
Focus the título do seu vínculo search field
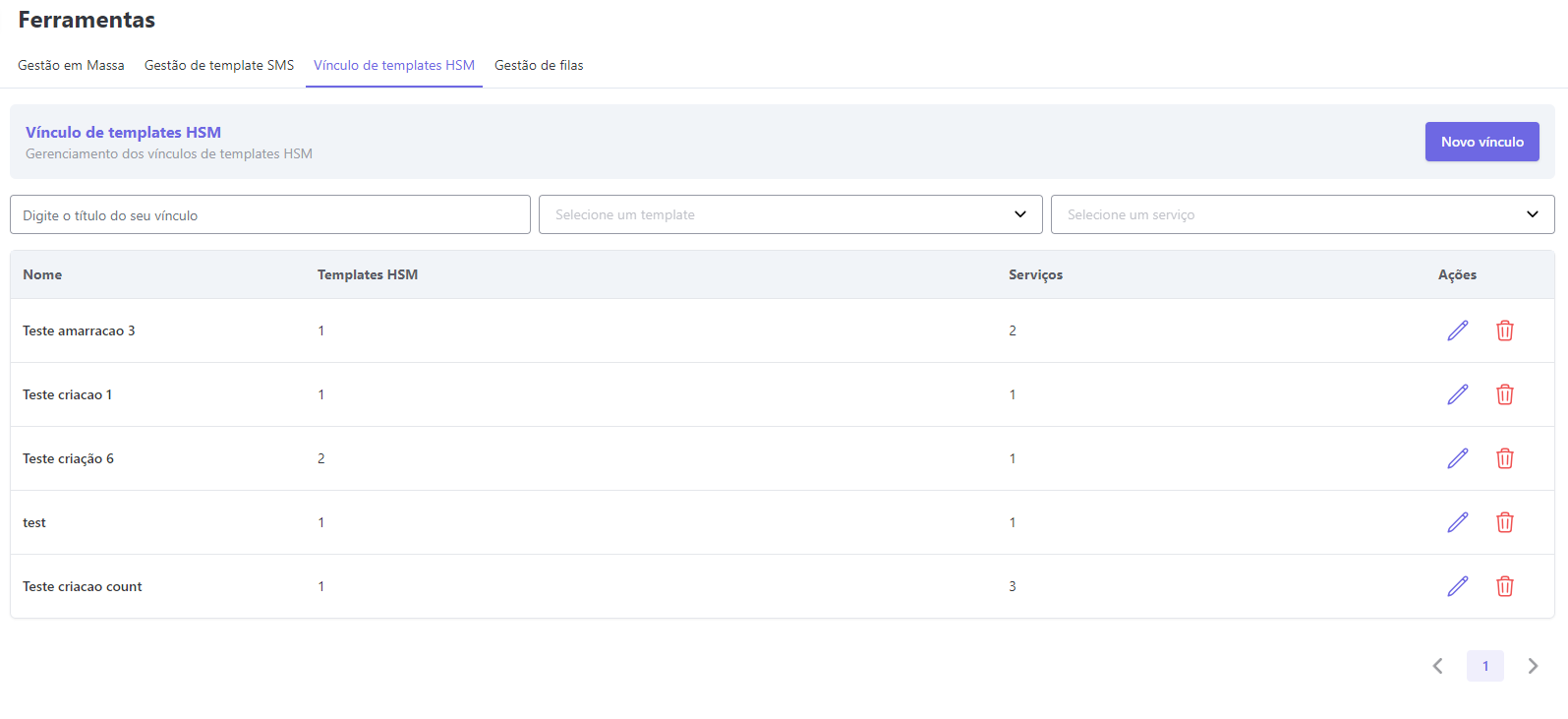point(270,214)
